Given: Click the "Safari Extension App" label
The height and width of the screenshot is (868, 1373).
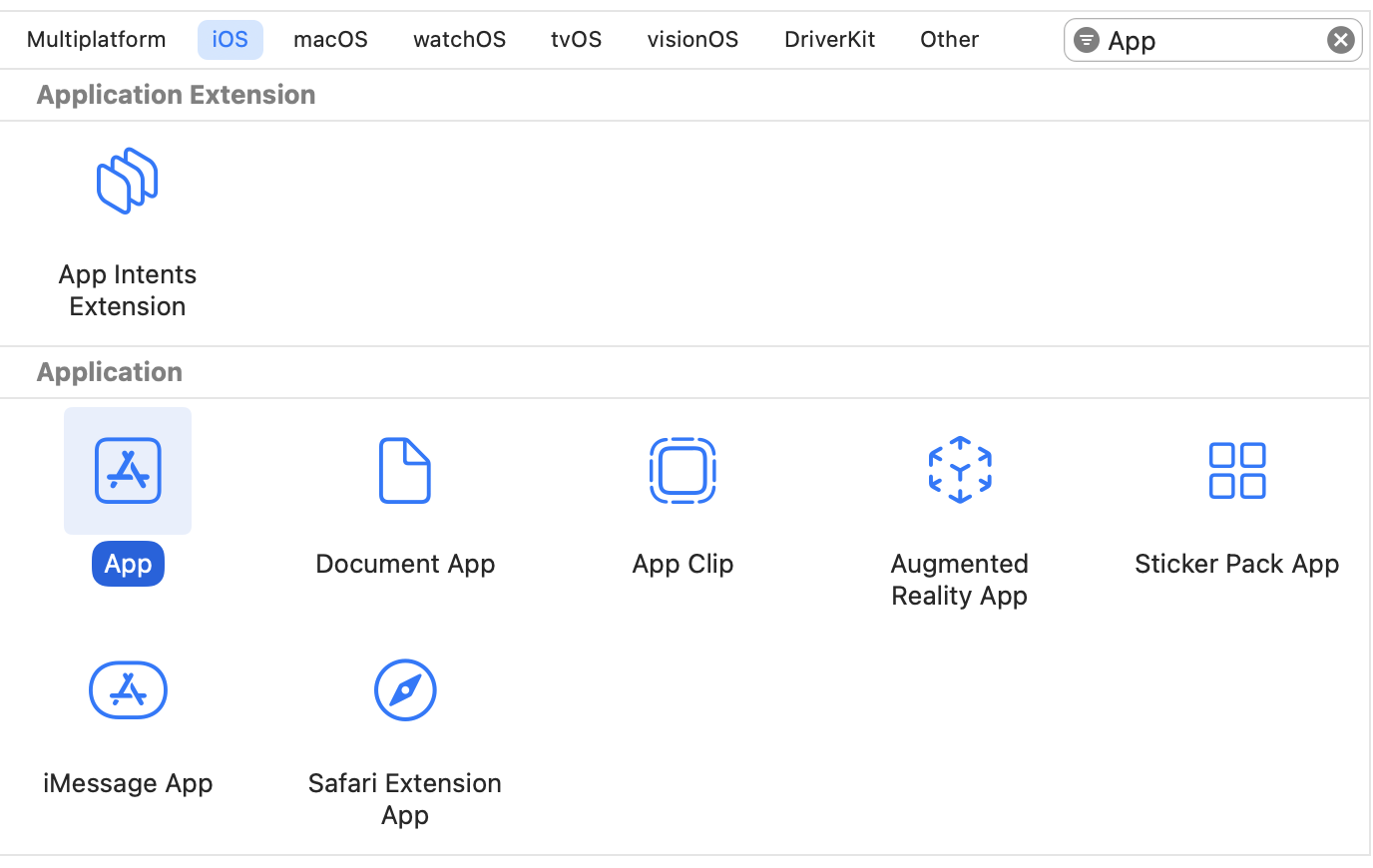Looking at the screenshot, I should tap(405, 799).
